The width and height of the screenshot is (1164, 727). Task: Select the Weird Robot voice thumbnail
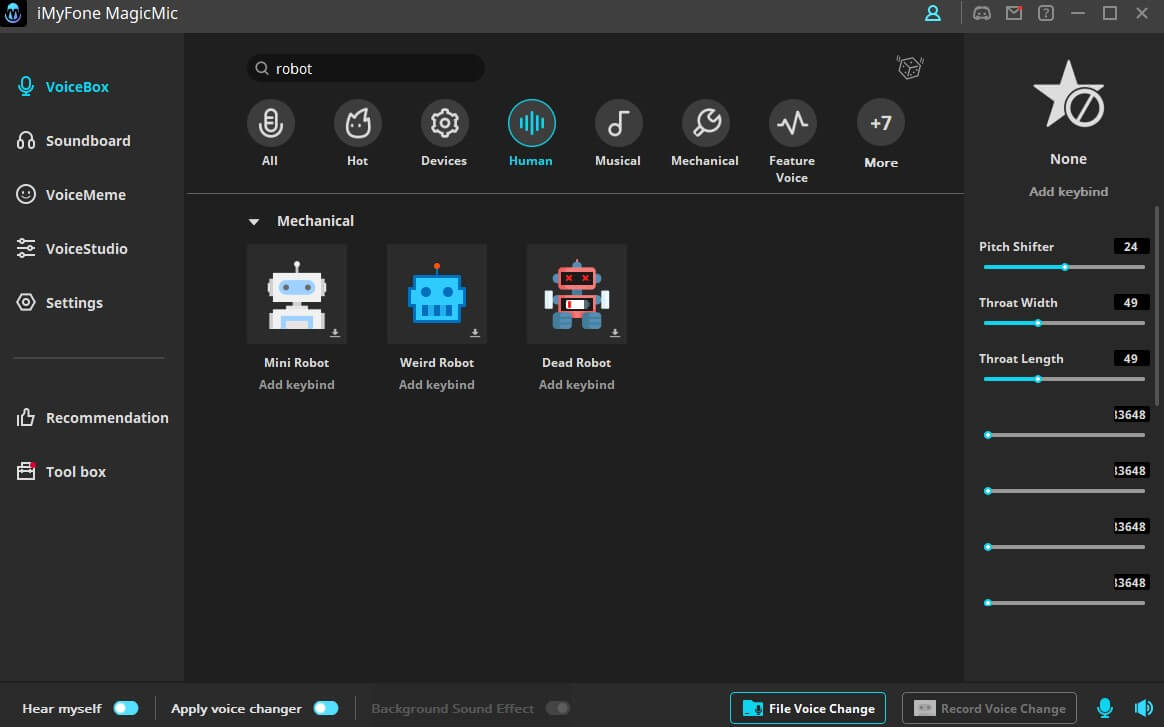[x=436, y=294]
